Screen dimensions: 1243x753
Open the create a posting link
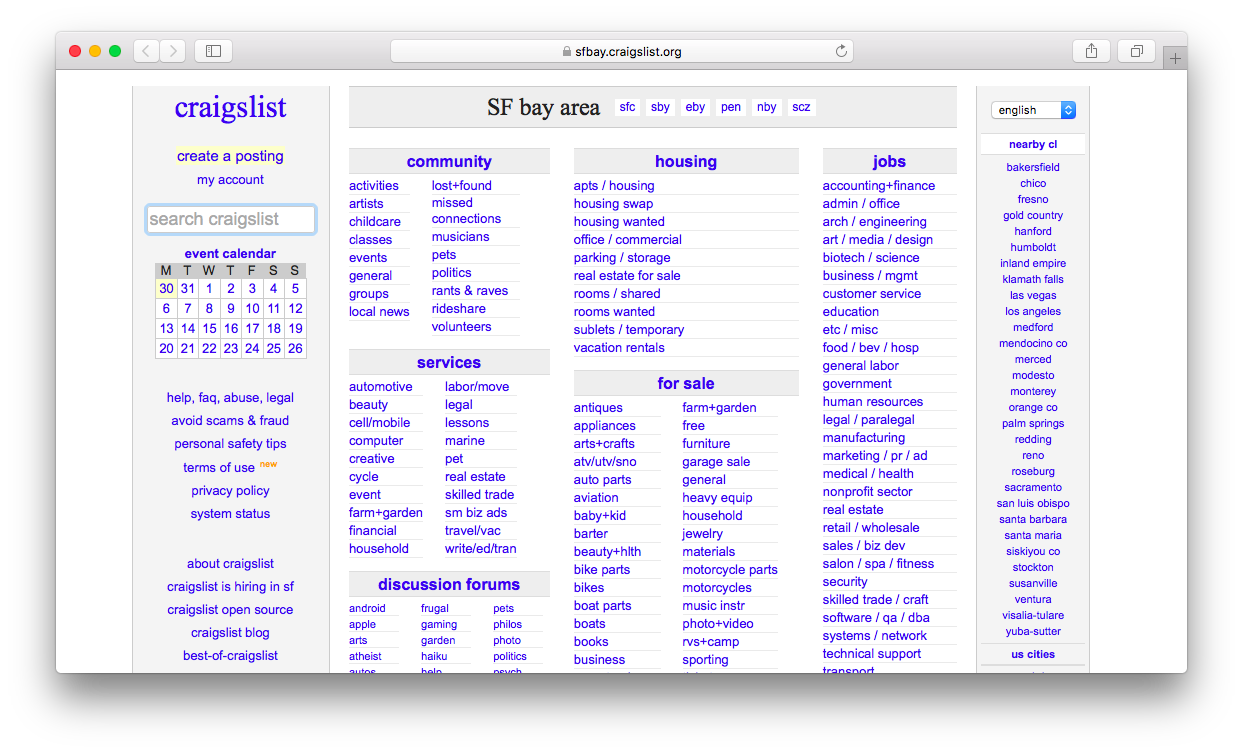click(x=230, y=156)
